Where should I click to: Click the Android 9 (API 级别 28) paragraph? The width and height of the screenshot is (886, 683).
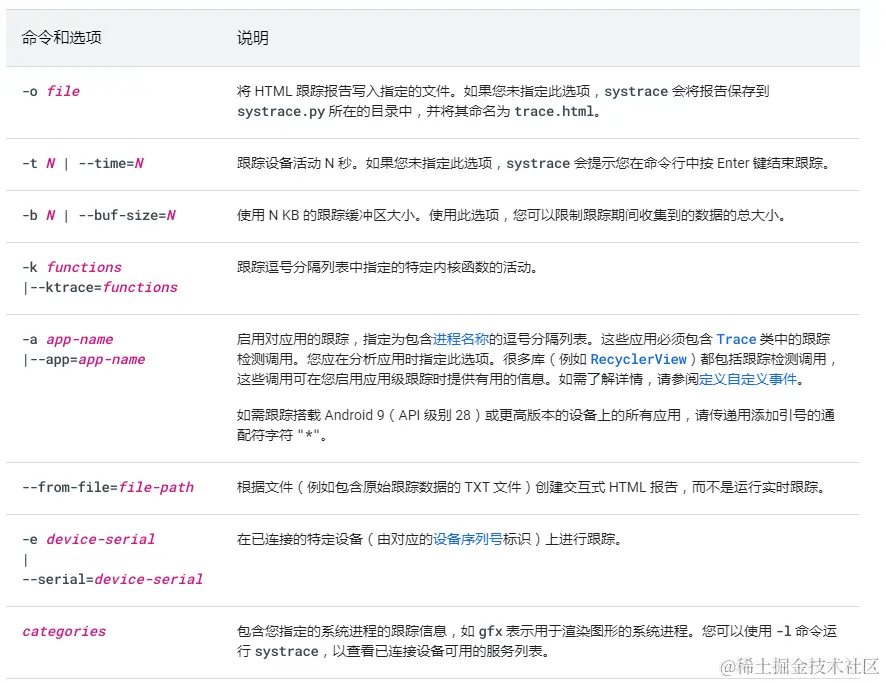[536, 425]
